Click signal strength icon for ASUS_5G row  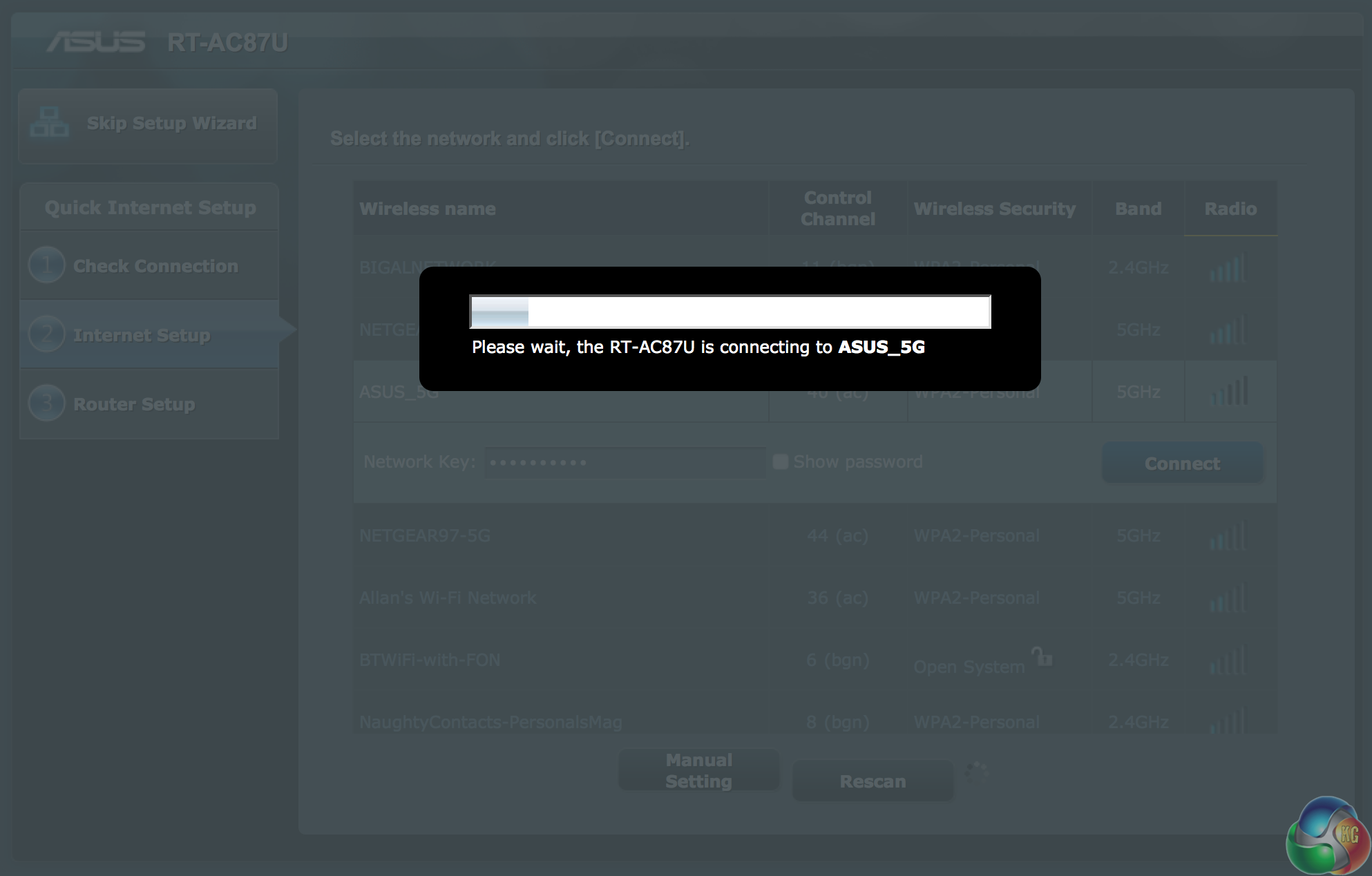pos(1230,392)
